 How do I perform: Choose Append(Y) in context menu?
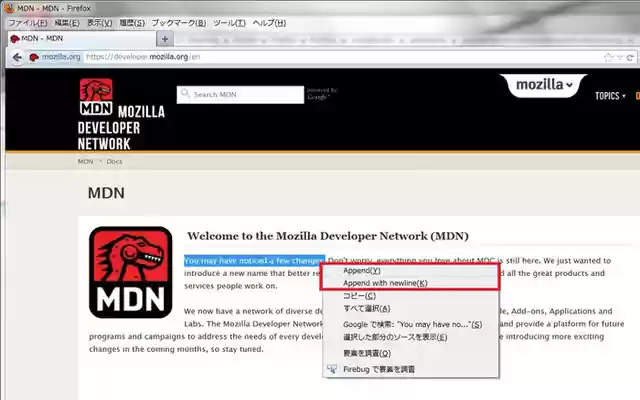coord(410,271)
